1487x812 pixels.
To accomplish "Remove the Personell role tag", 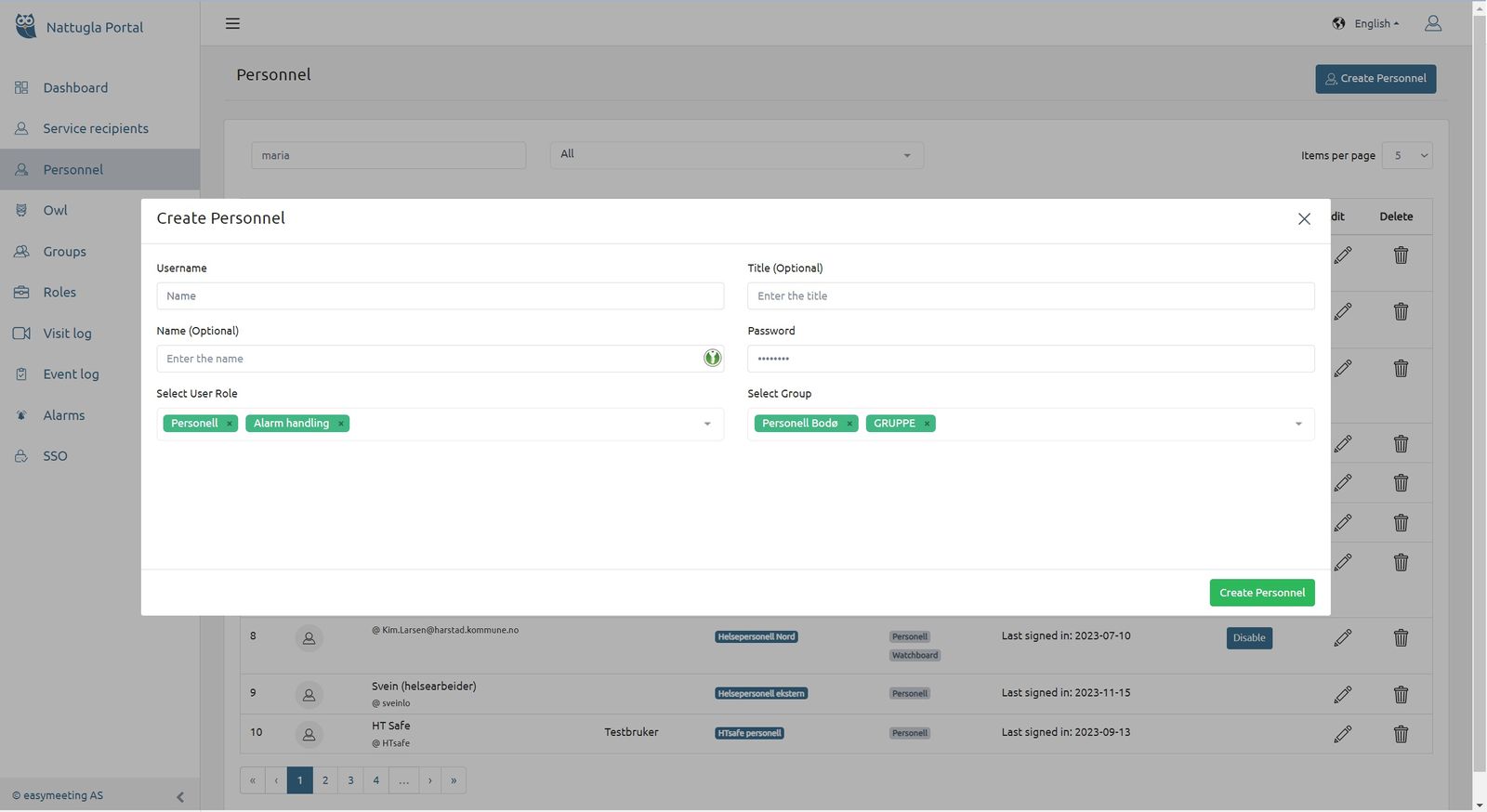I will coord(230,424).
